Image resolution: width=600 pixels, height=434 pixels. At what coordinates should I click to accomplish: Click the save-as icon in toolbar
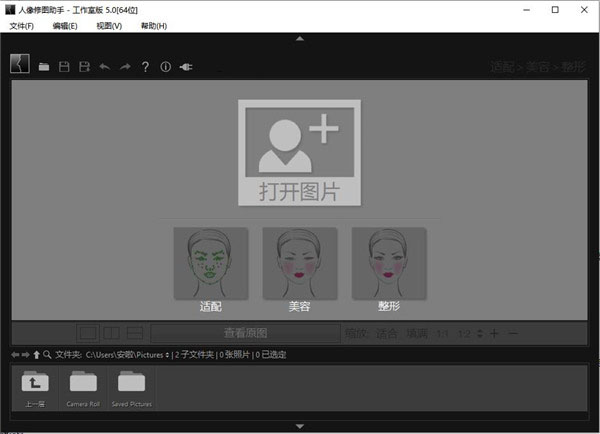[x=85, y=67]
